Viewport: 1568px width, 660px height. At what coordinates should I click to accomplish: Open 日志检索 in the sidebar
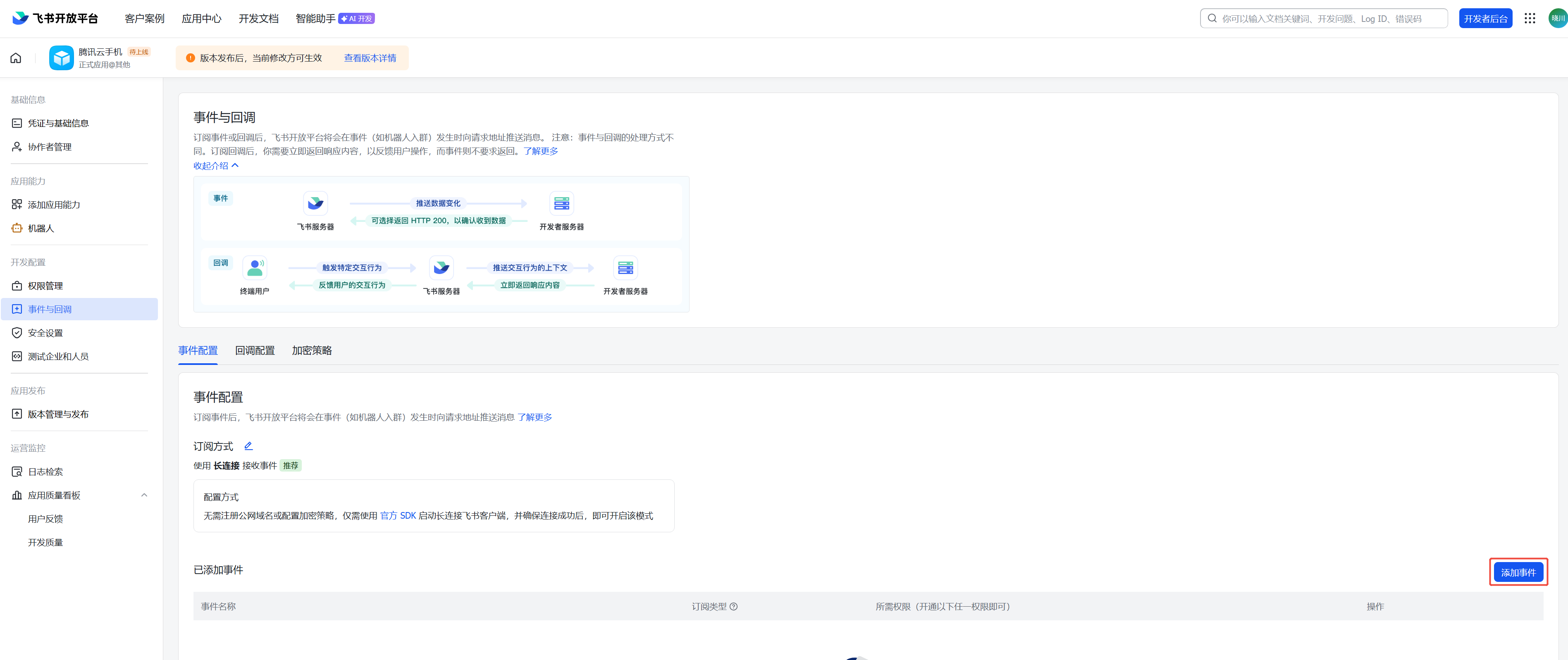coord(45,472)
